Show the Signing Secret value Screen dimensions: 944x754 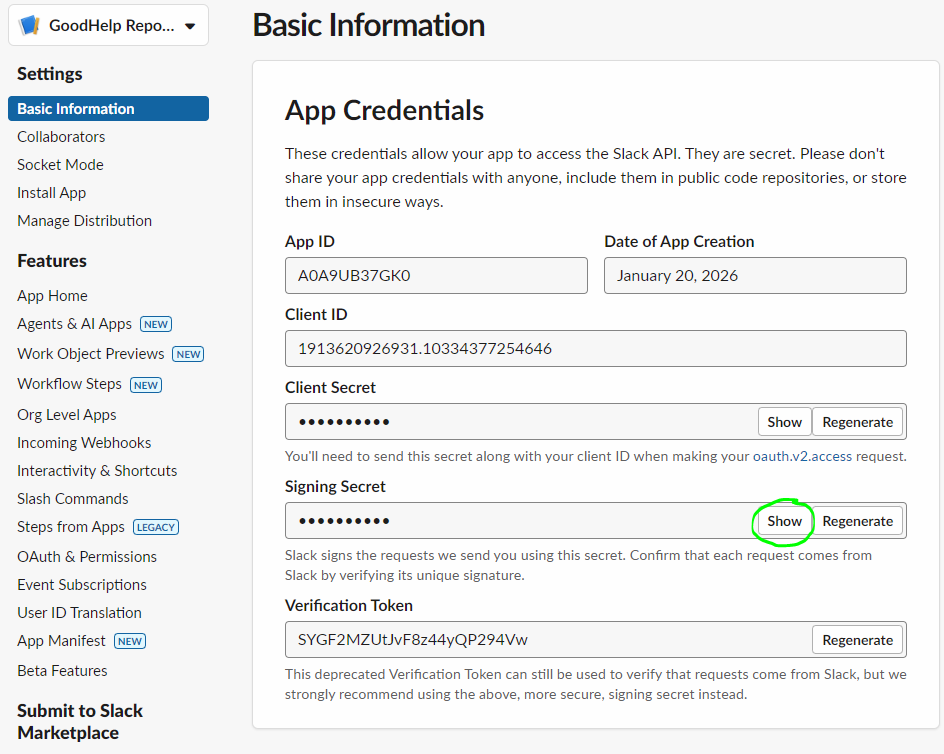pos(784,521)
